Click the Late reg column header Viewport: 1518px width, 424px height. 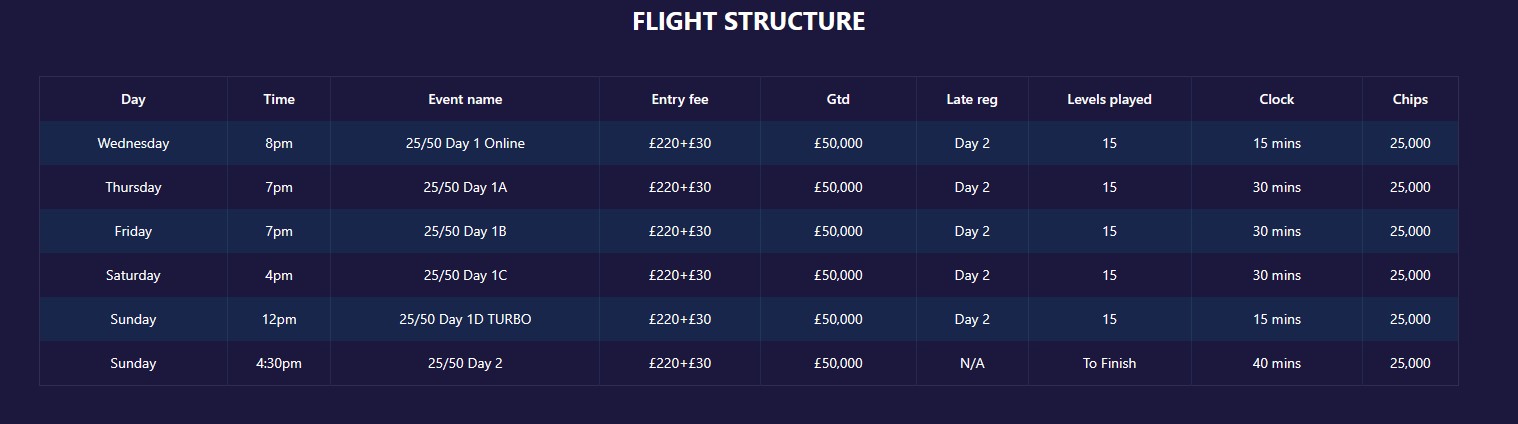coord(972,99)
